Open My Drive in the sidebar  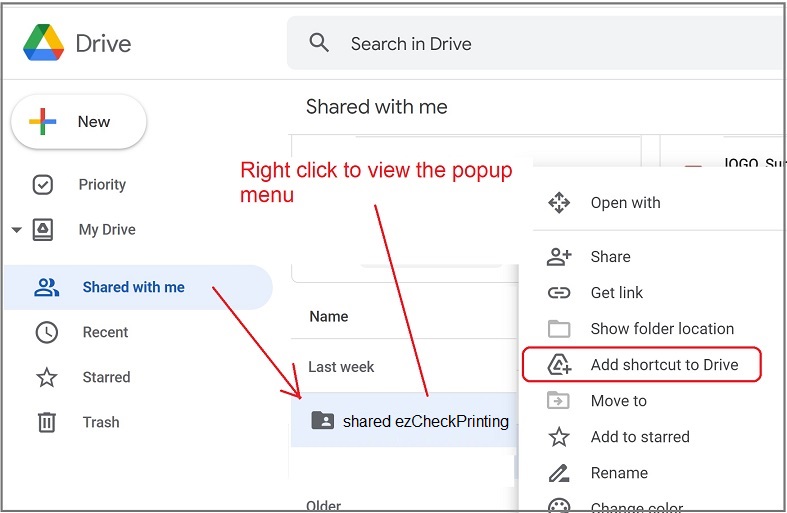[x=107, y=229]
